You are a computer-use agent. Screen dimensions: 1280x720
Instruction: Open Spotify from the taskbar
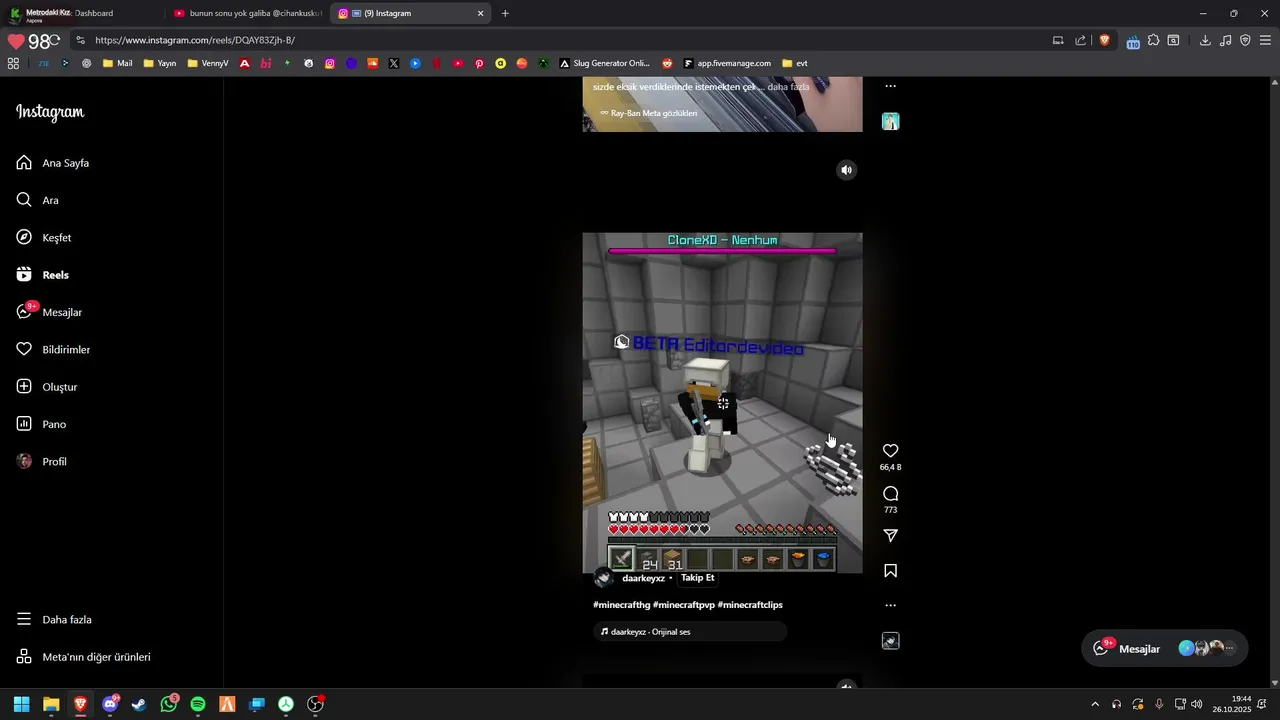(x=198, y=704)
